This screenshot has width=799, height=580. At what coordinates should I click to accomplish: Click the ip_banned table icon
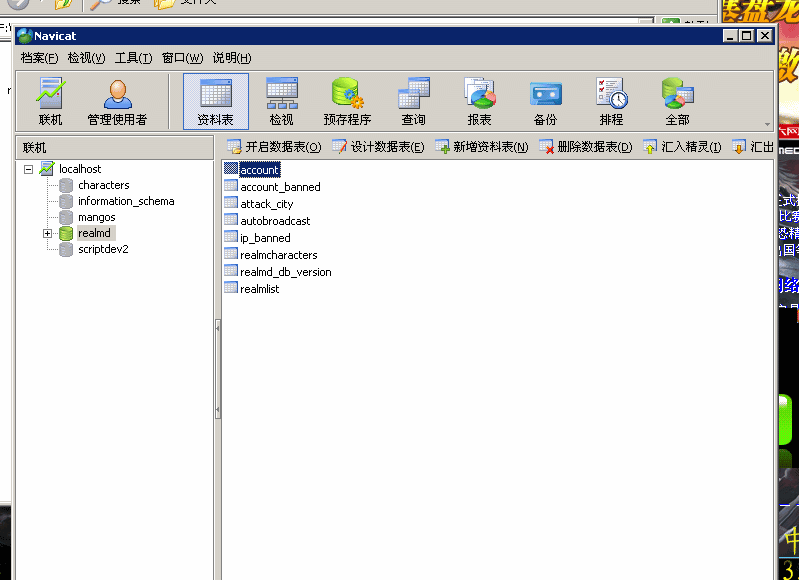tap(231, 237)
